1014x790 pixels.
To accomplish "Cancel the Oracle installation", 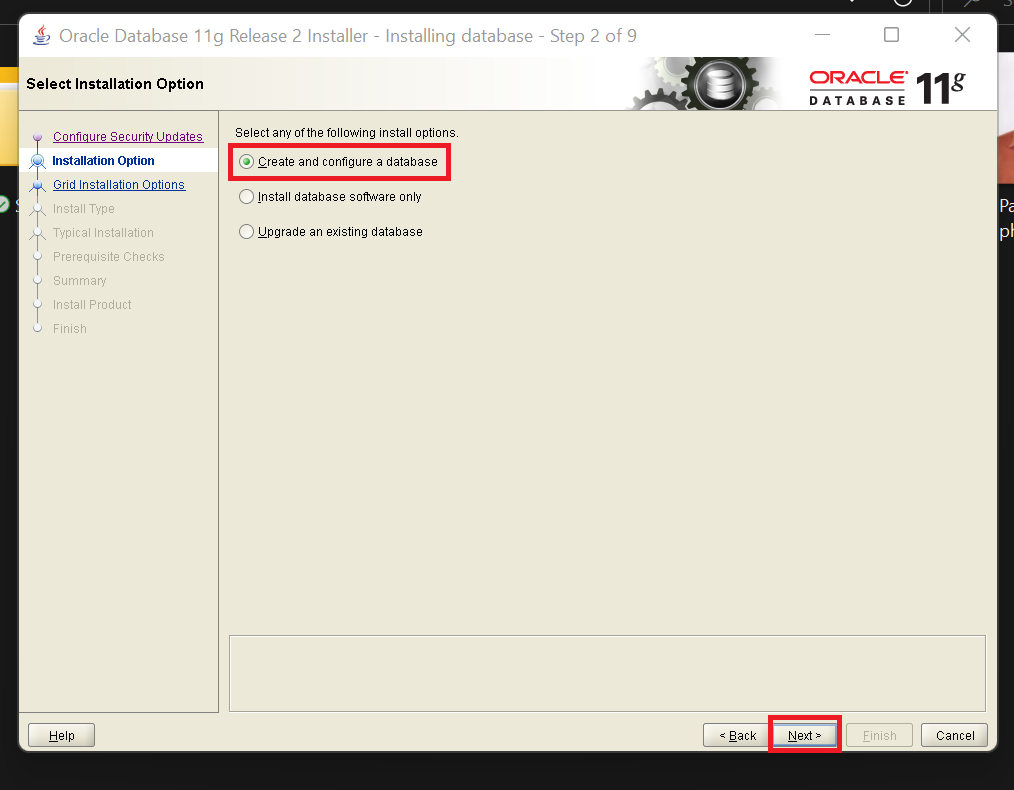I will coord(955,735).
